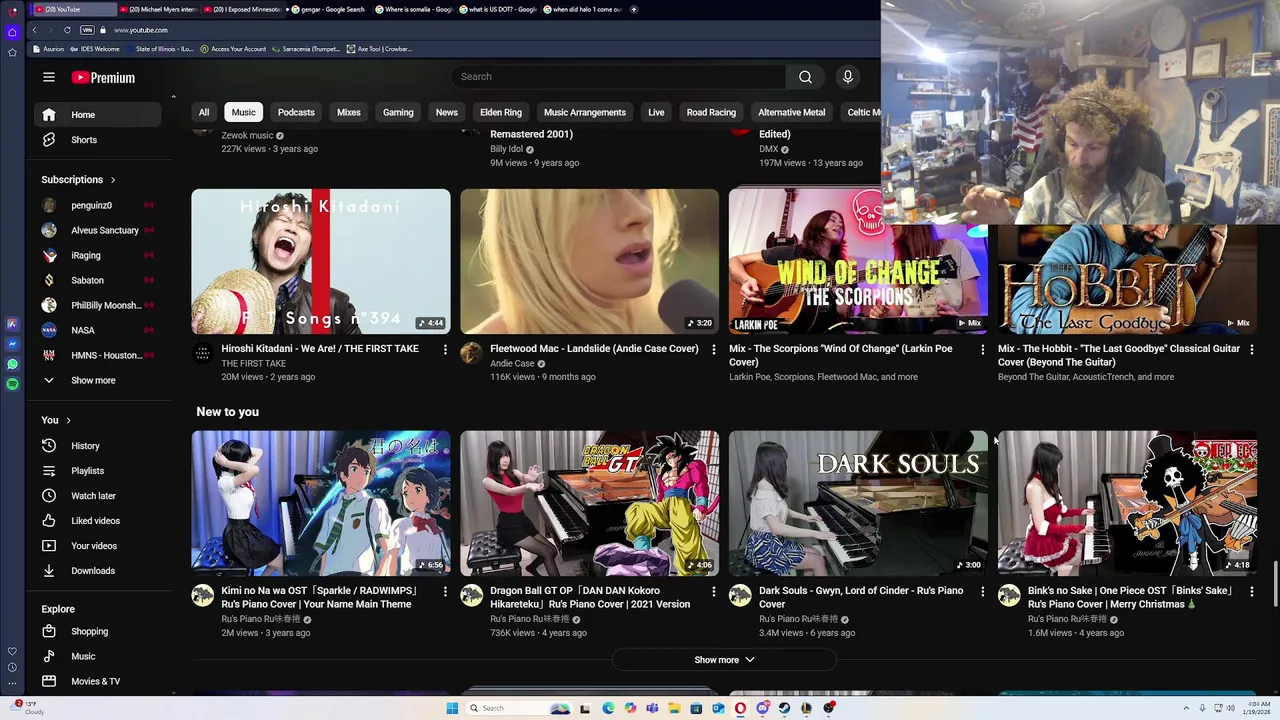Select the Mixes filter chip
Viewport: 1280px width, 720px height.
tap(349, 113)
